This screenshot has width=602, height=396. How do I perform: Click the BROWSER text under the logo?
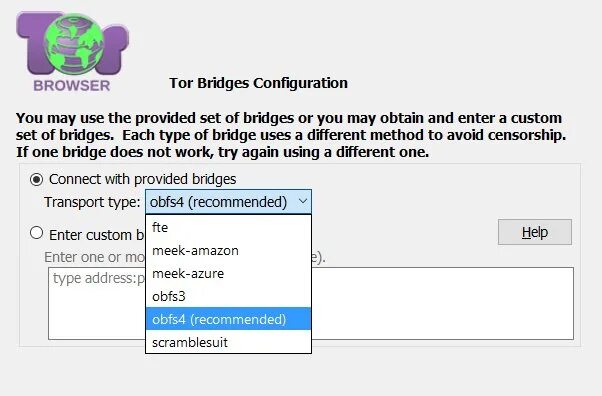72,86
